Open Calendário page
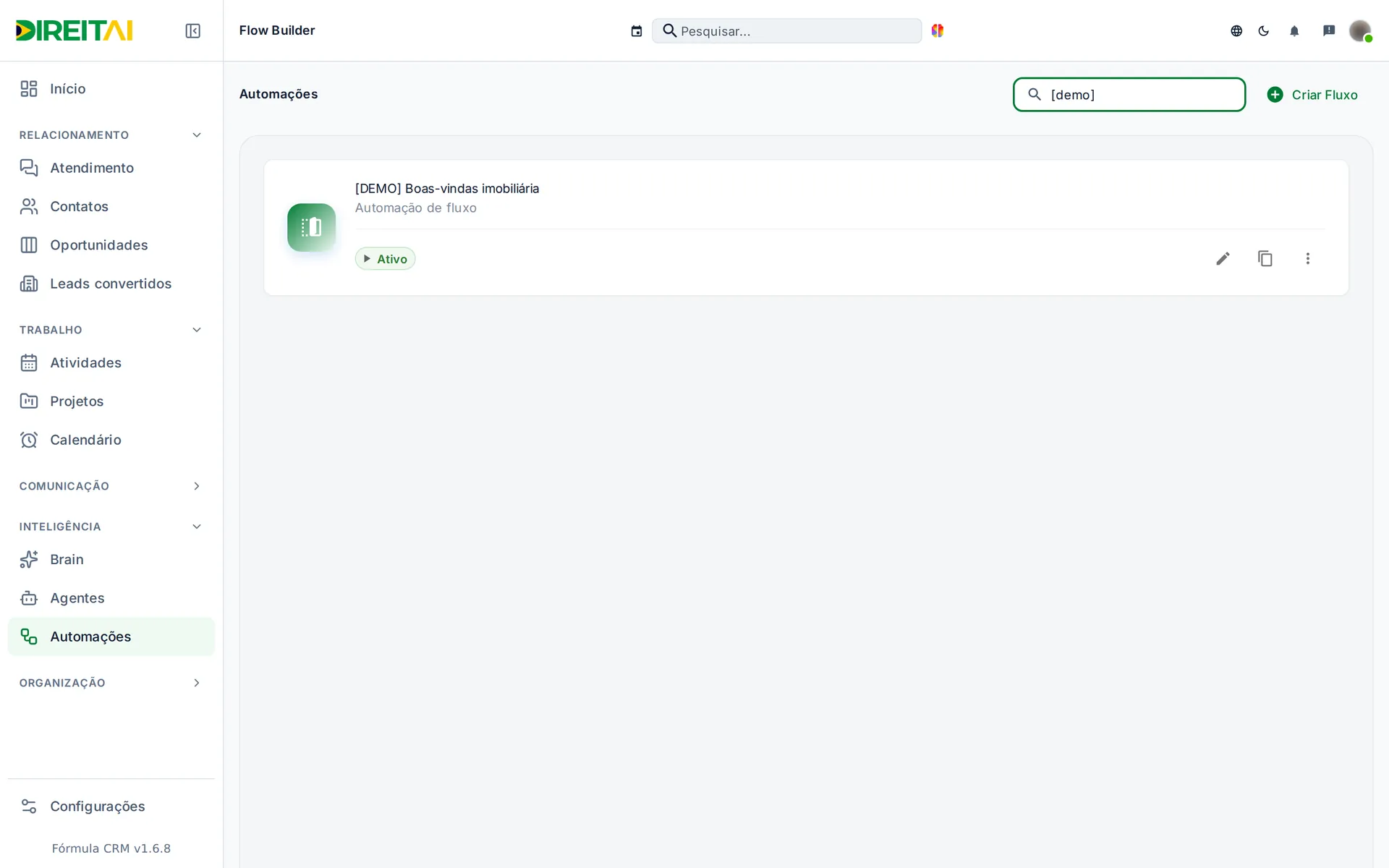The image size is (1389, 868). pos(111,440)
